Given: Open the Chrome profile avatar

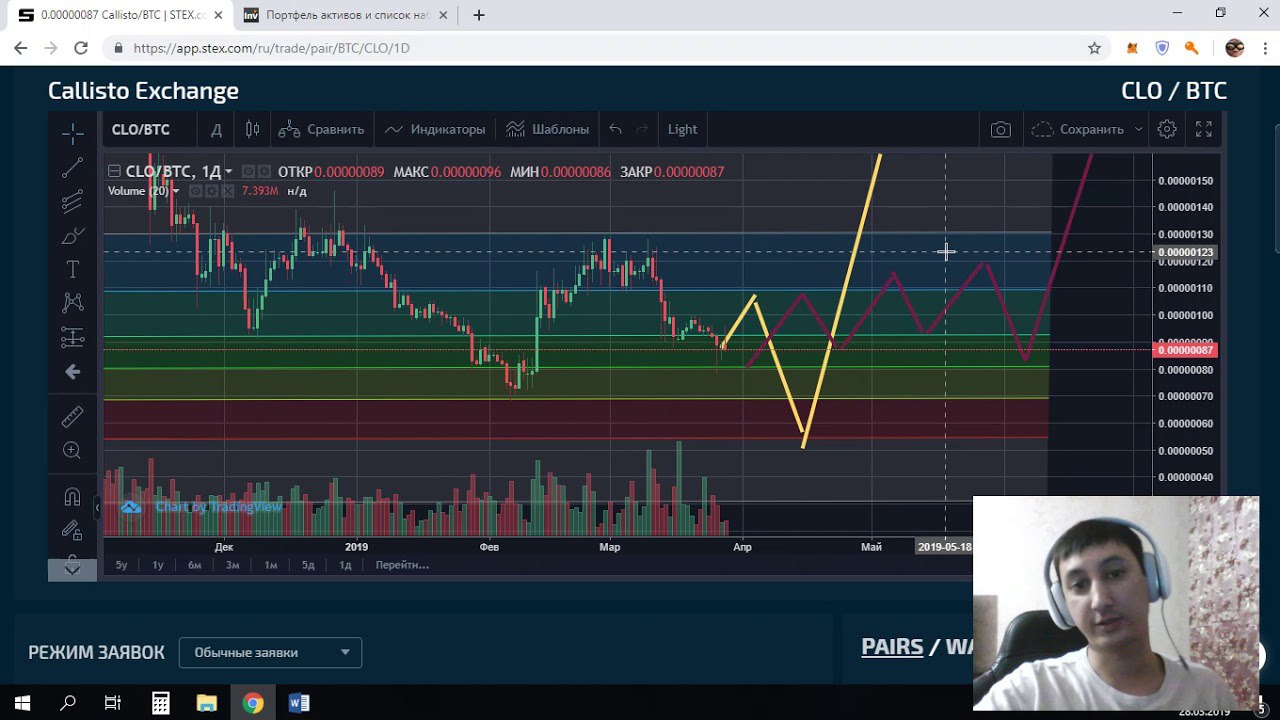Looking at the screenshot, I should [x=1235, y=48].
